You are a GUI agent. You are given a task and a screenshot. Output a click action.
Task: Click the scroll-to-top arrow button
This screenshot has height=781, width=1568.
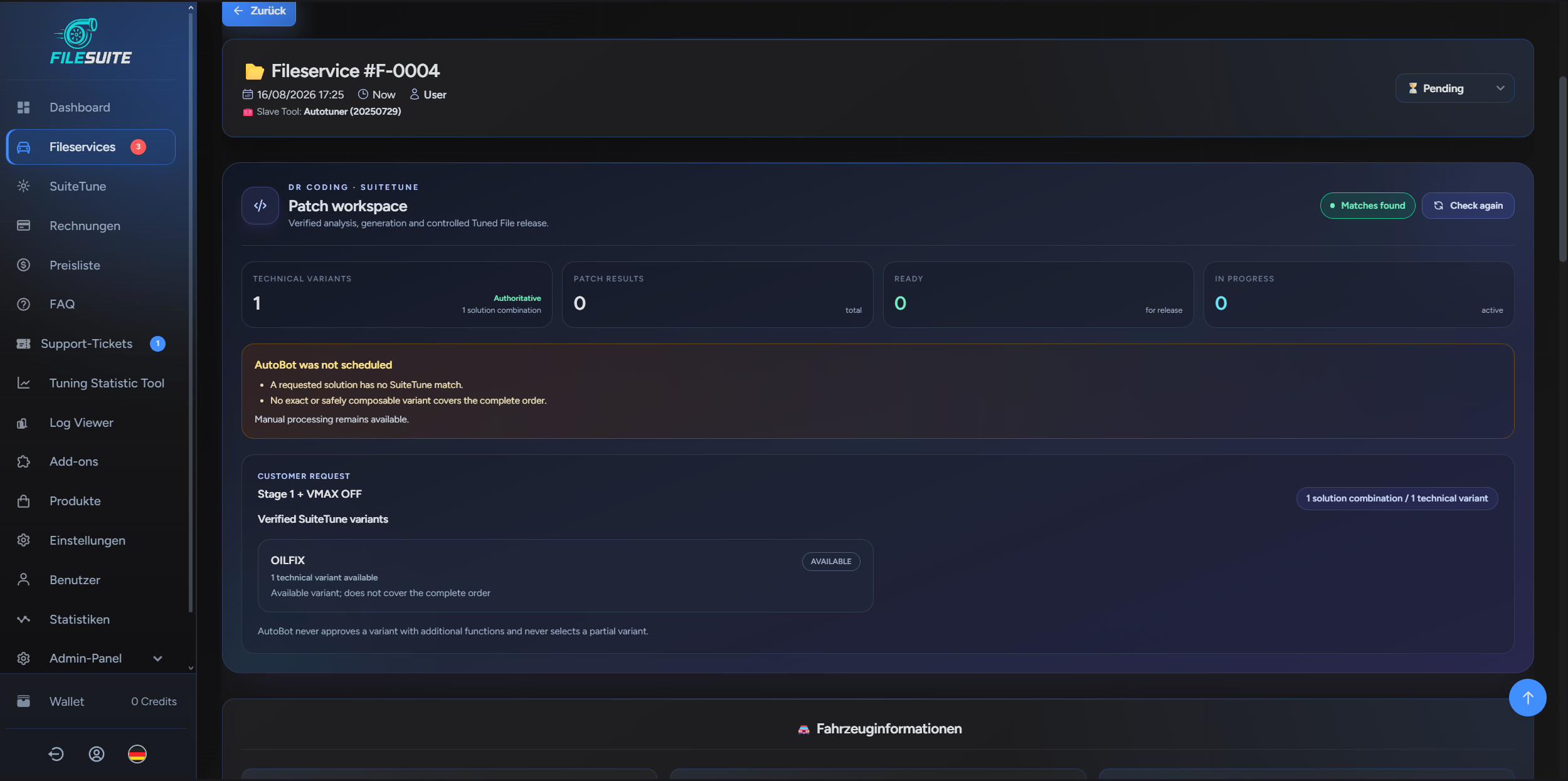click(x=1527, y=698)
